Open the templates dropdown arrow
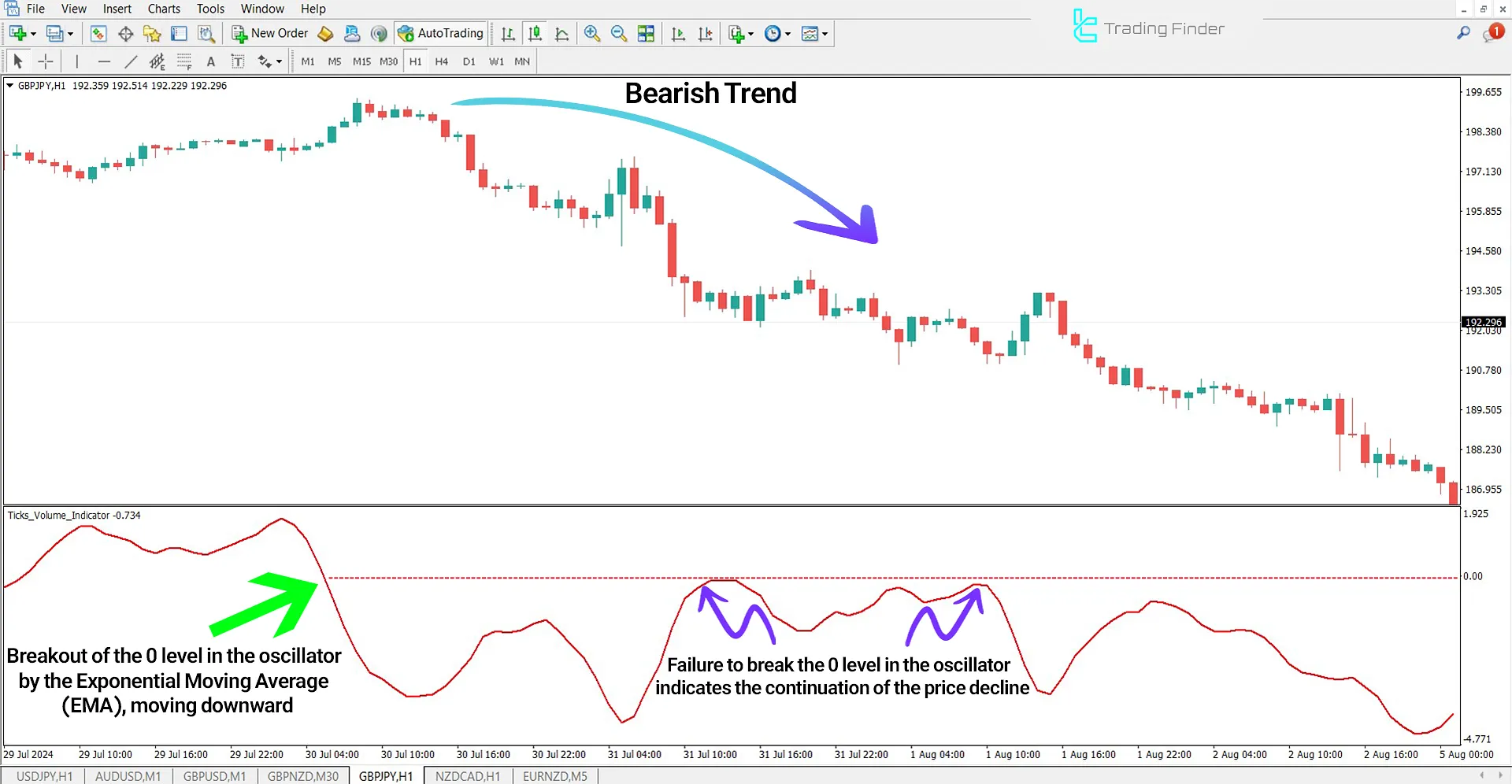Screen dimensions: 1512x784 (825, 33)
